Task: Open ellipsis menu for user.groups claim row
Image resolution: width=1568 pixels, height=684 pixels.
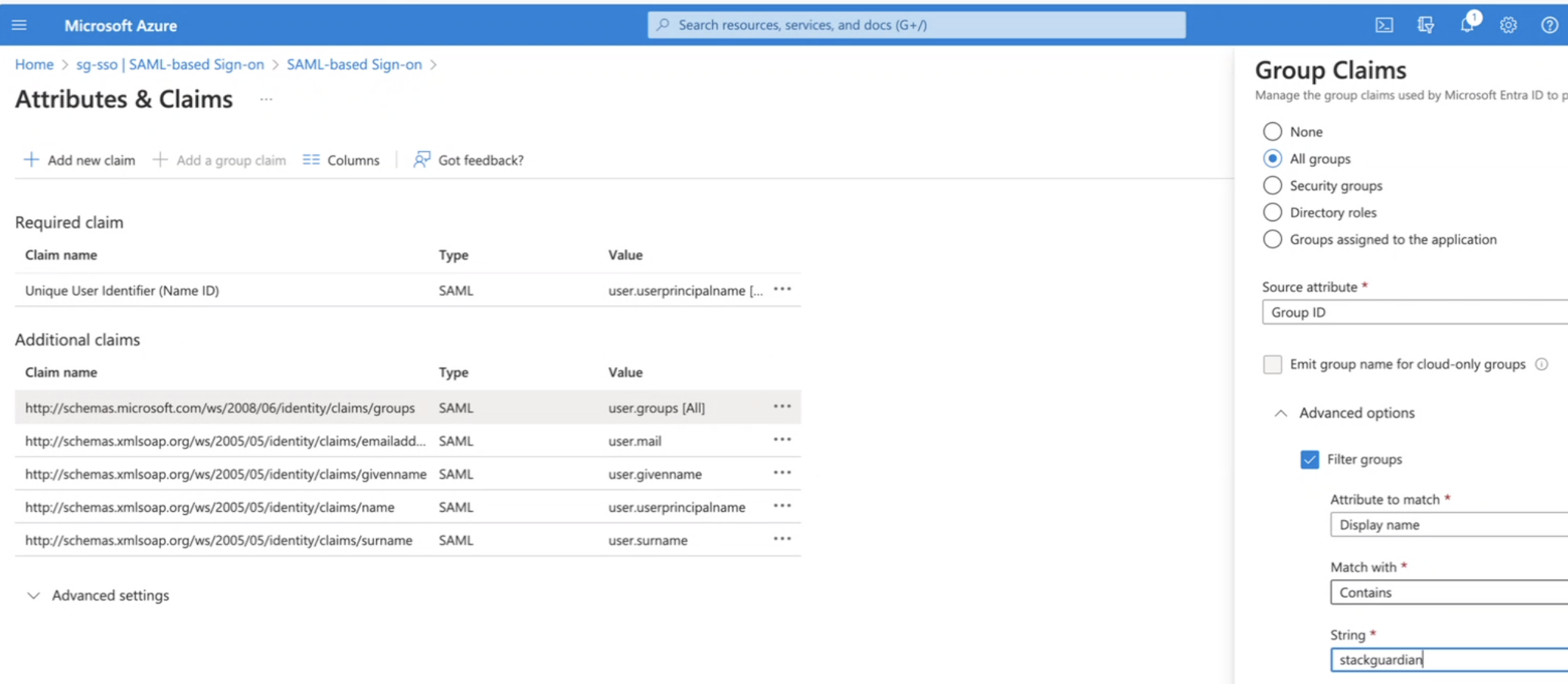Action: (x=782, y=407)
